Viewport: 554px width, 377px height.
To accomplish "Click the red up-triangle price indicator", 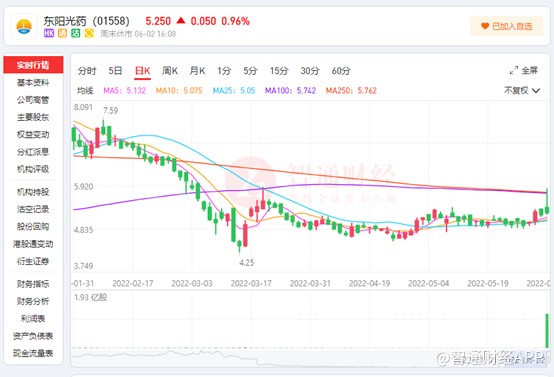I will 181,20.
